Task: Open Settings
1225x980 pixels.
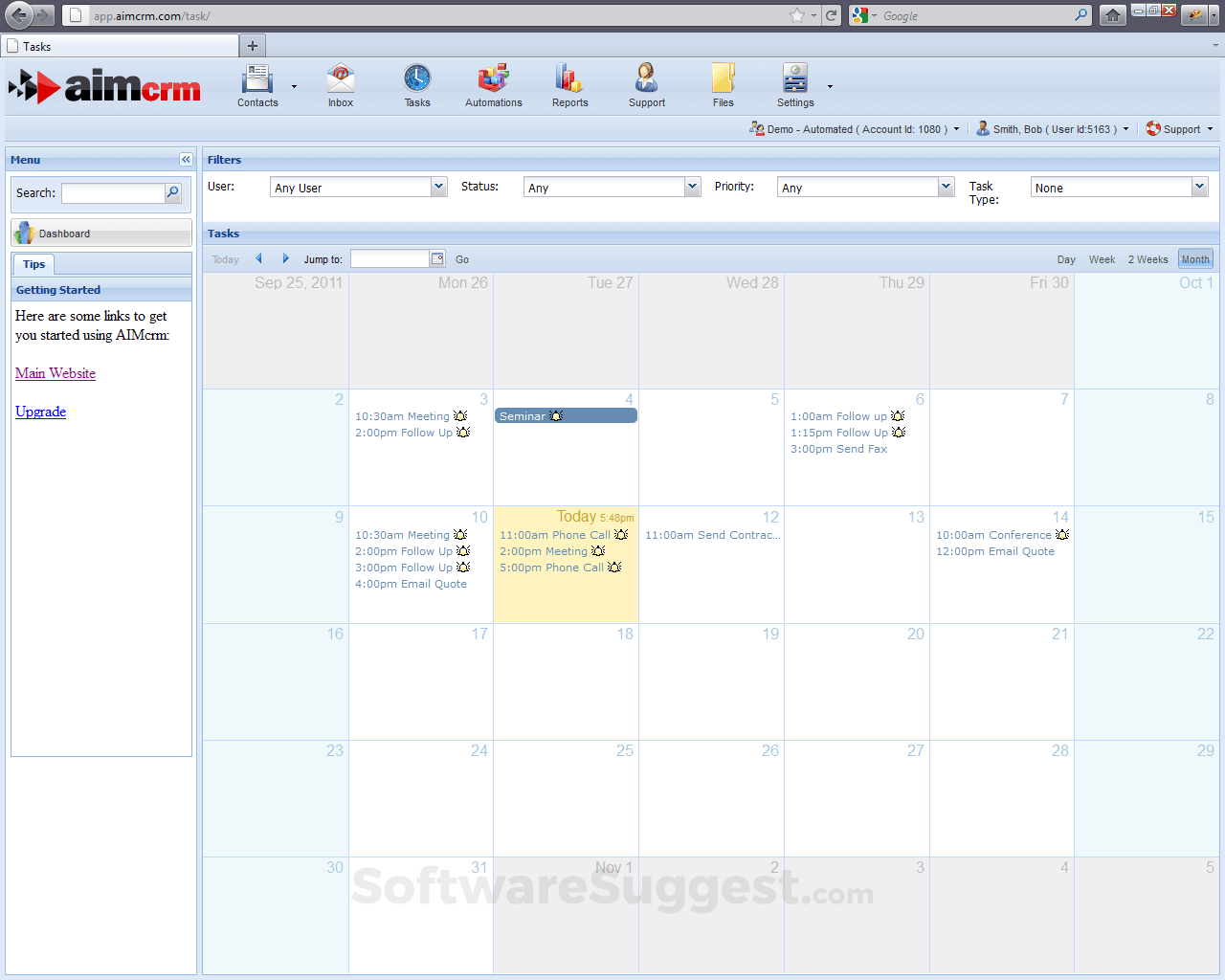Action: pos(794,85)
